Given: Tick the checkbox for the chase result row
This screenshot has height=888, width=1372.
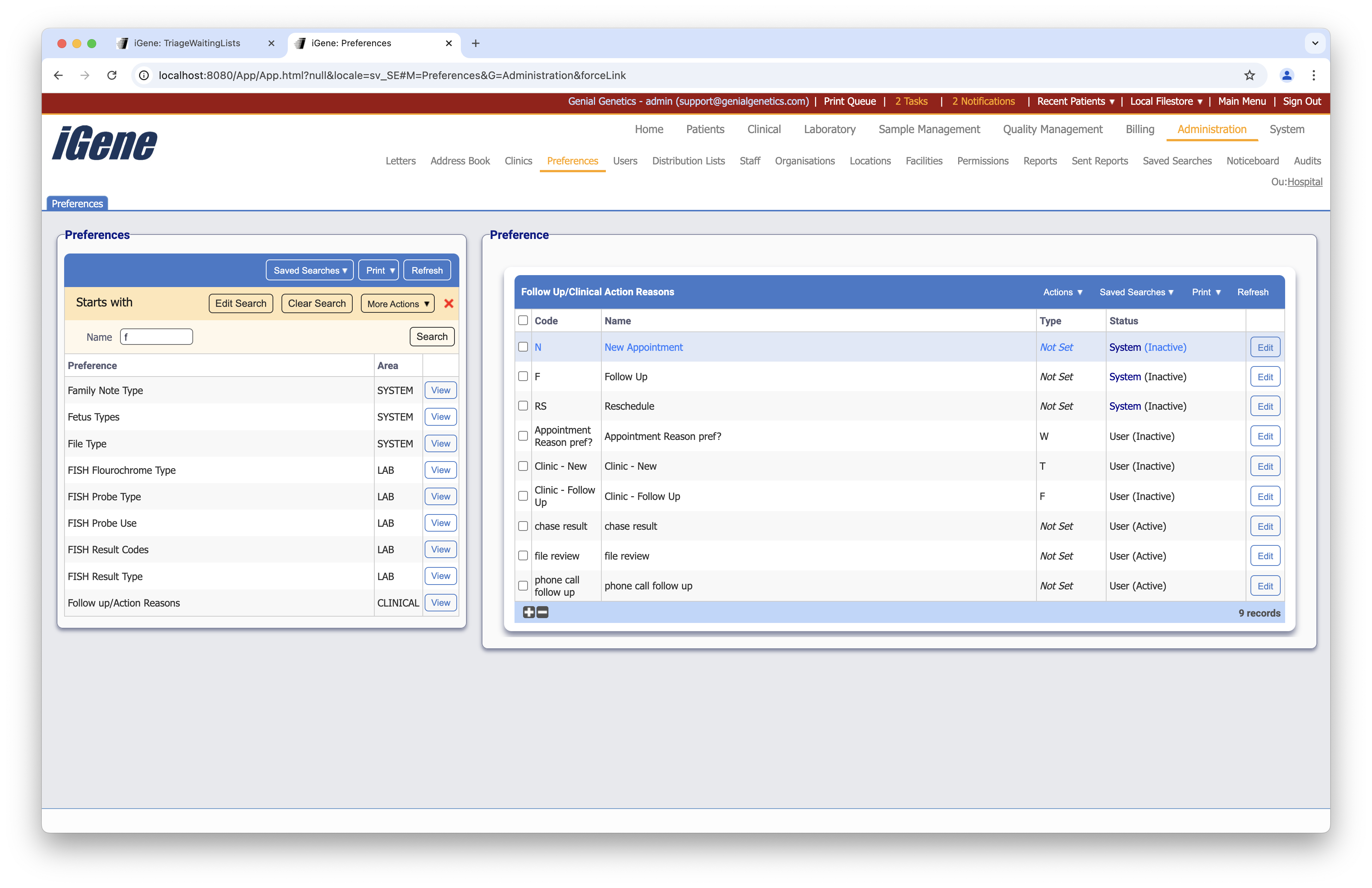Looking at the screenshot, I should [523, 526].
